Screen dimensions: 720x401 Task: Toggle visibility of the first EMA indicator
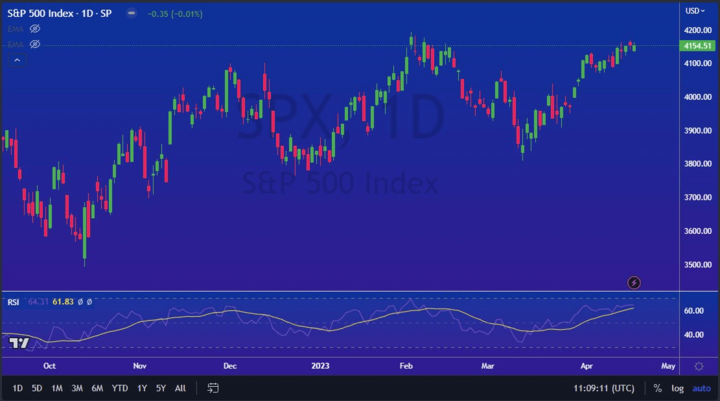click(35, 29)
